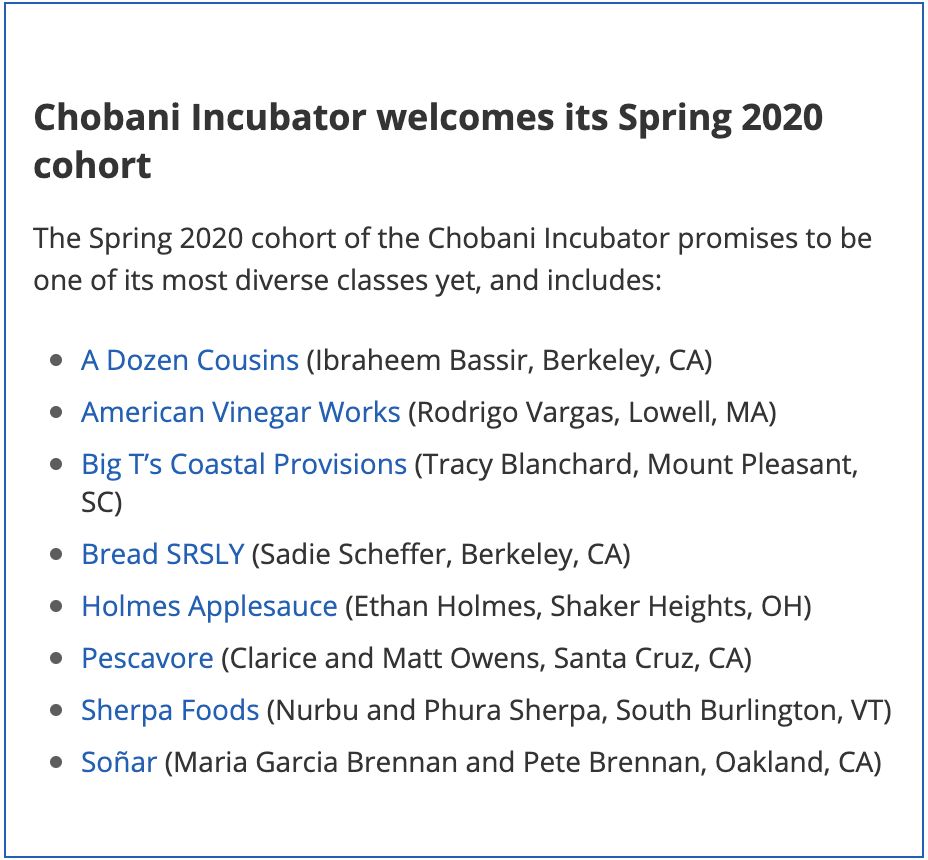Select the Pescavore link
928x860 pixels.
click(147, 658)
